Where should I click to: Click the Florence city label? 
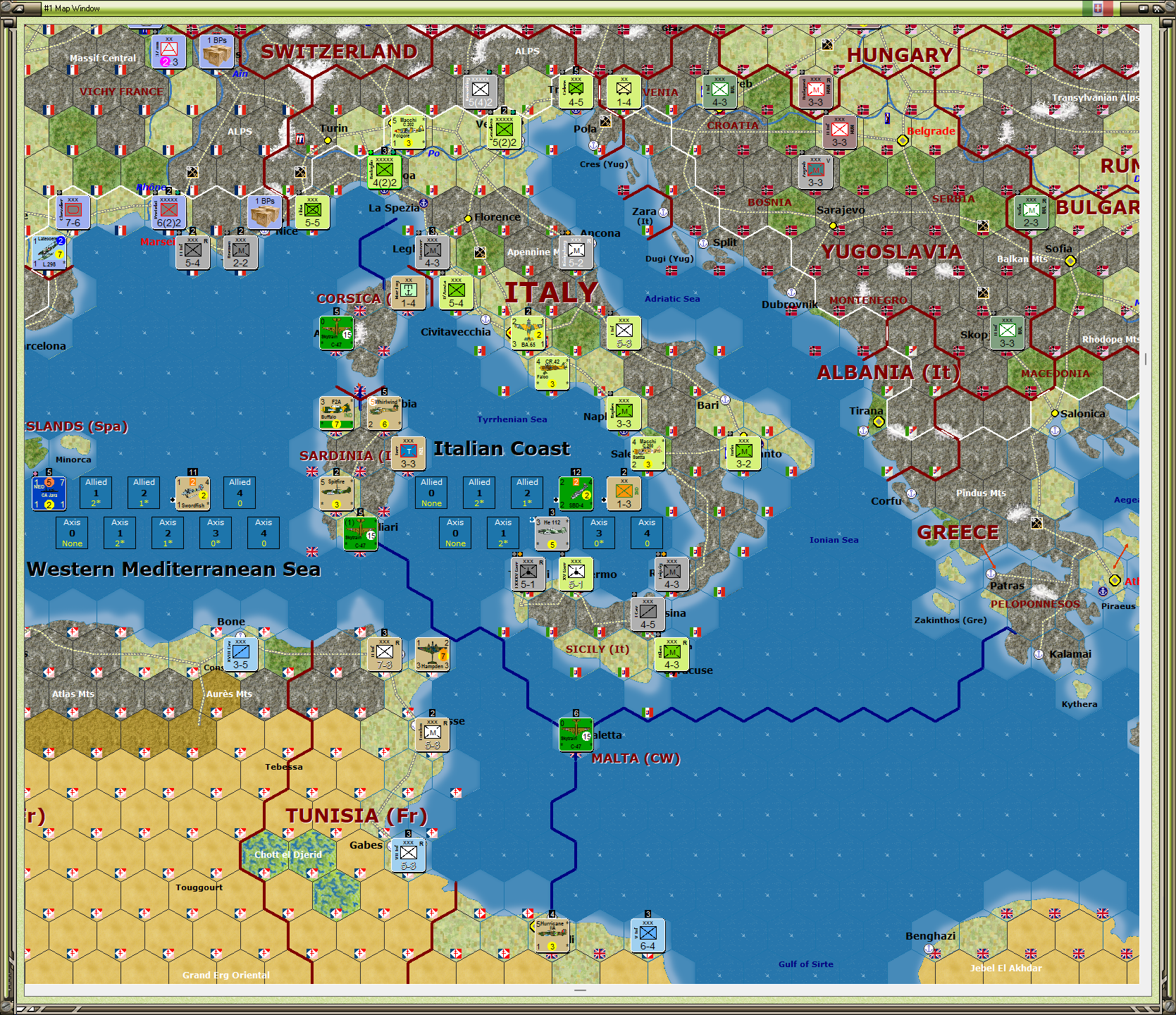point(497,217)
